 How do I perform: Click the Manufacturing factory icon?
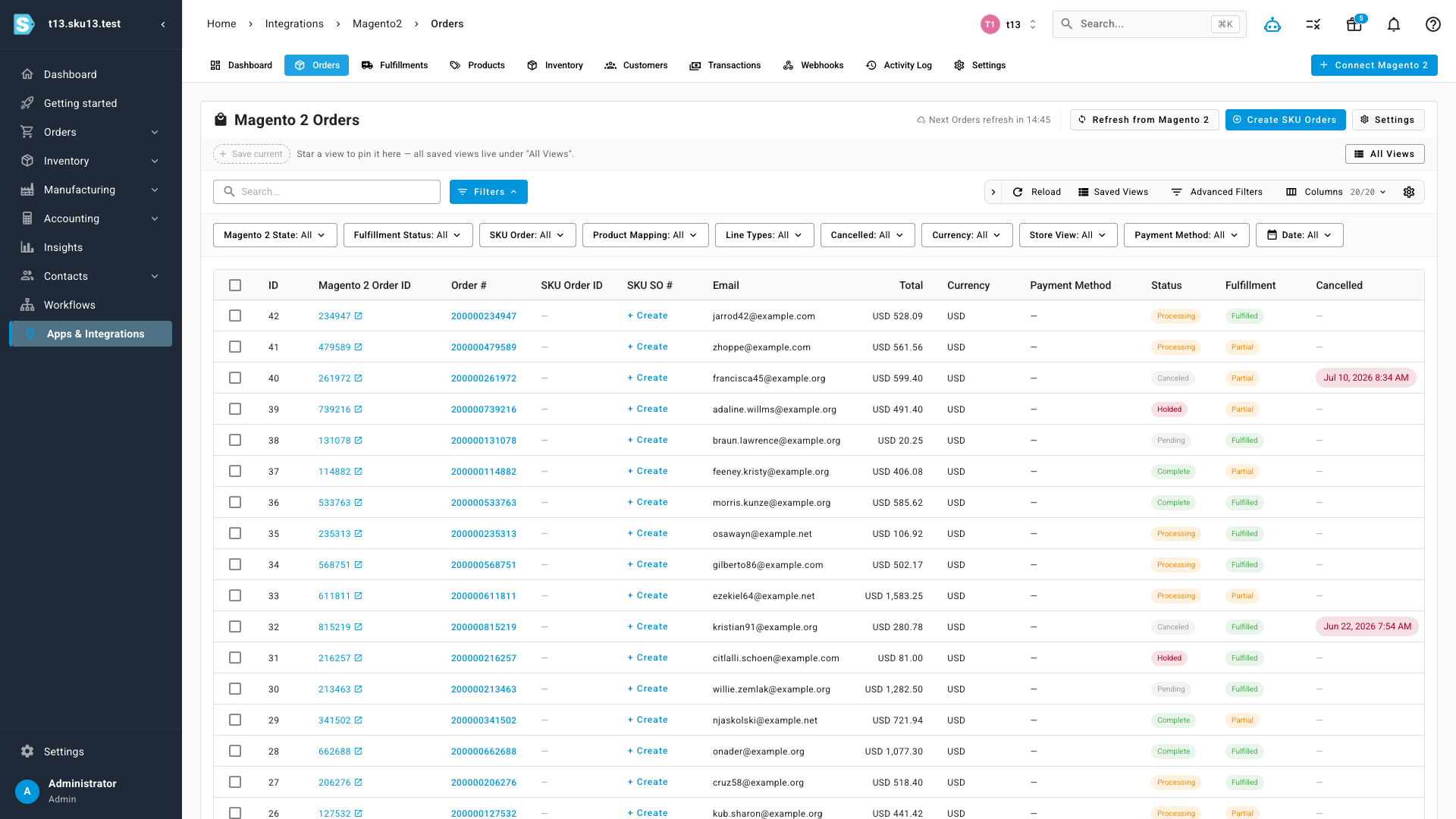pos(27,190)
